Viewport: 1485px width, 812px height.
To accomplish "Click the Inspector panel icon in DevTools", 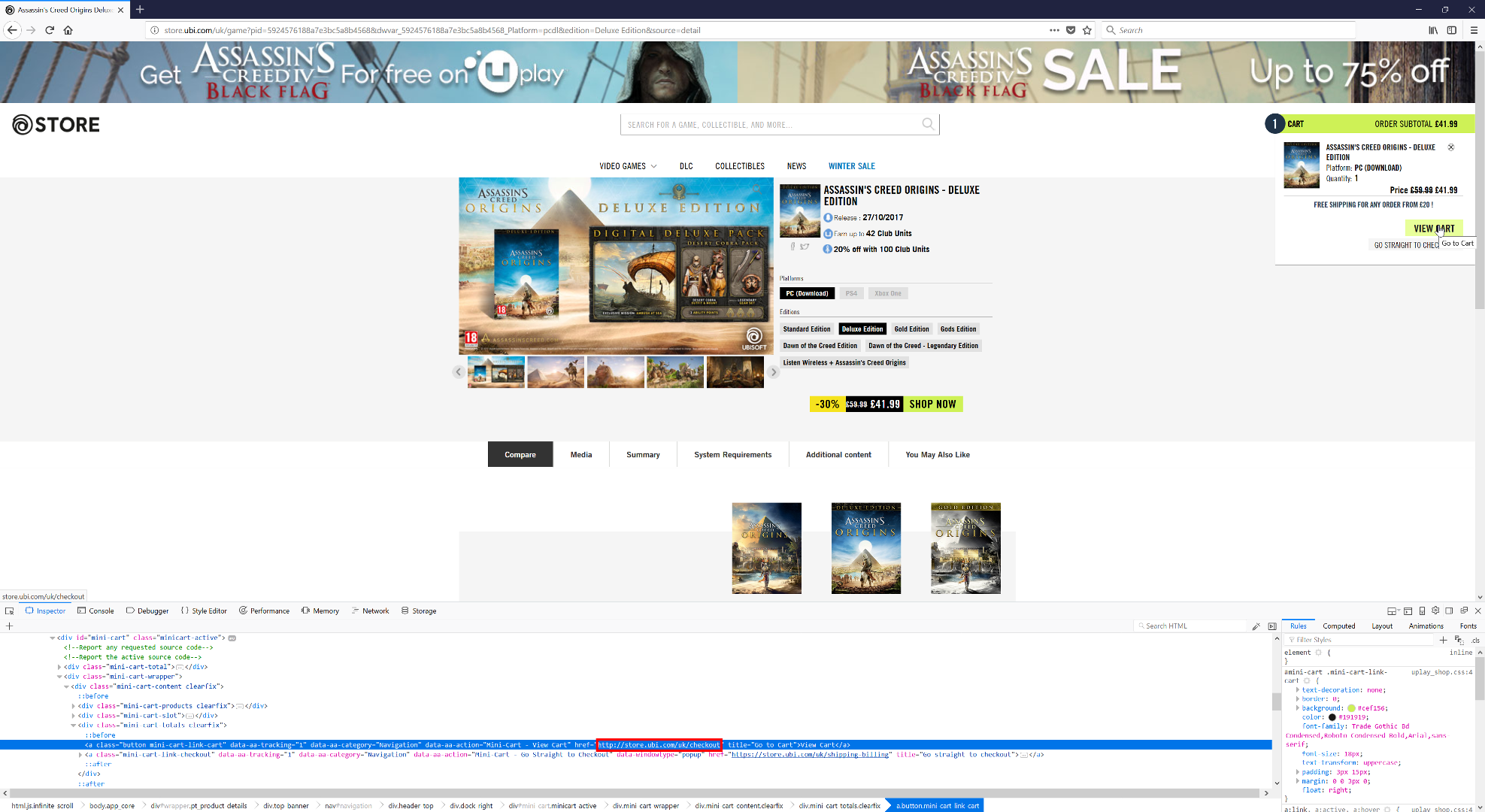I will coord(45,610).
